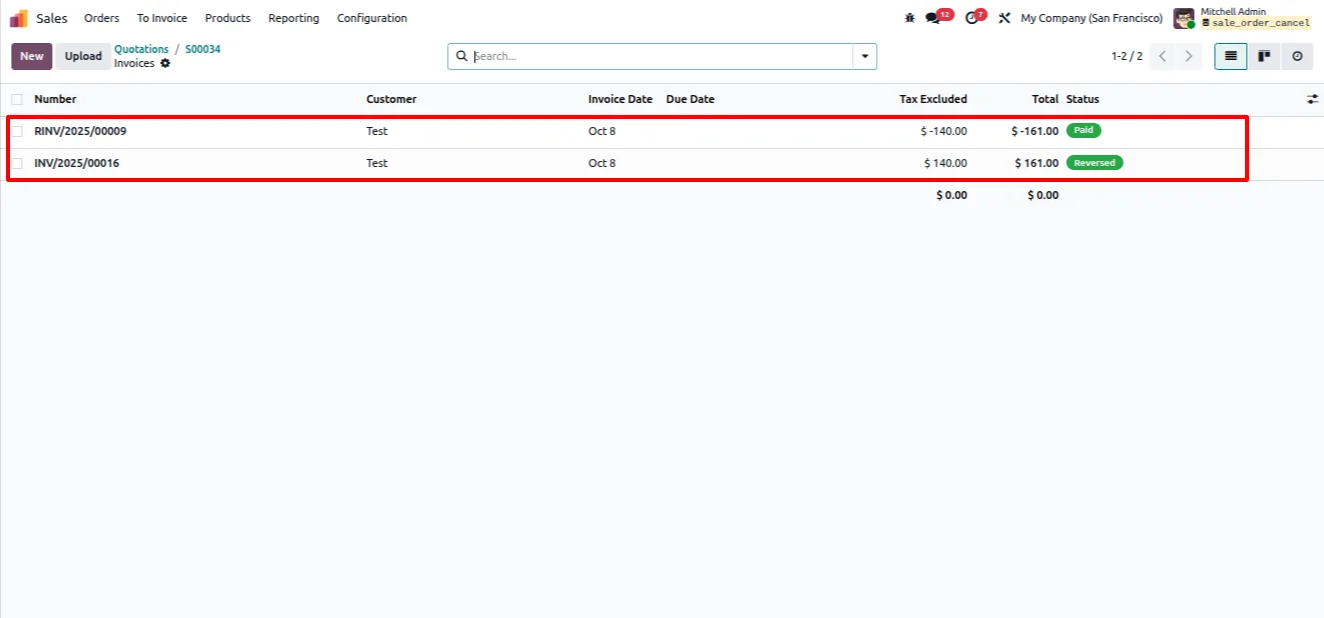Click the Upload button
The height and width of the screenshot is (618, 1324).
click(84, 56)
